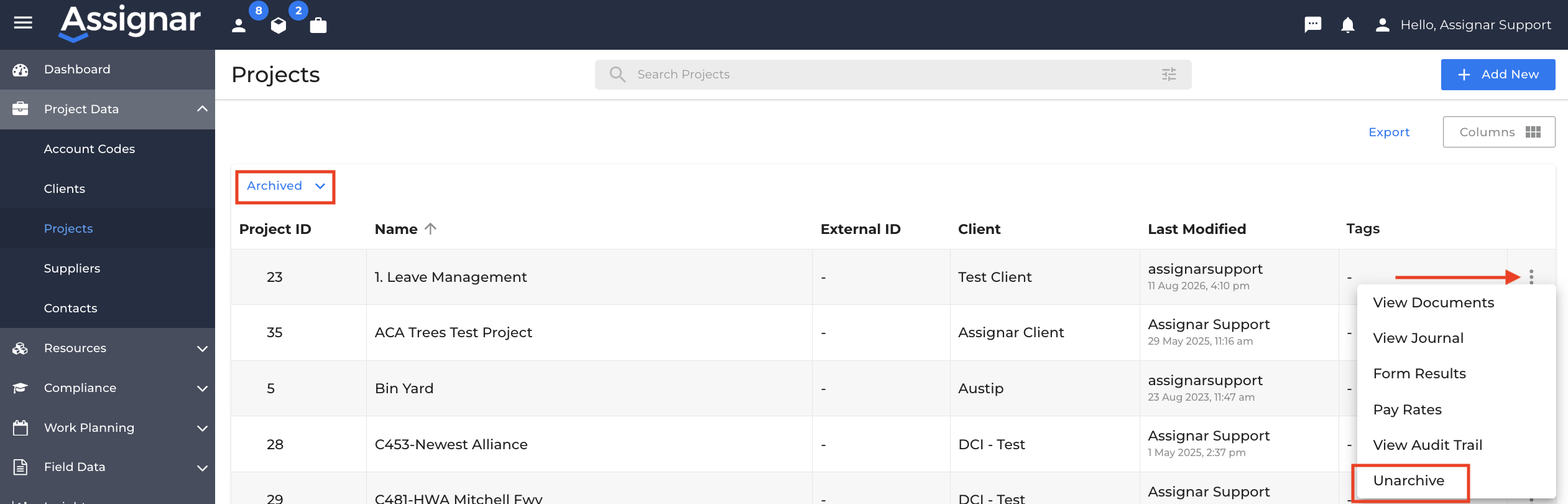The image size is (1568, 504).
Task: Click the Compliance graduation cap icon
Action: coord(21,388)
